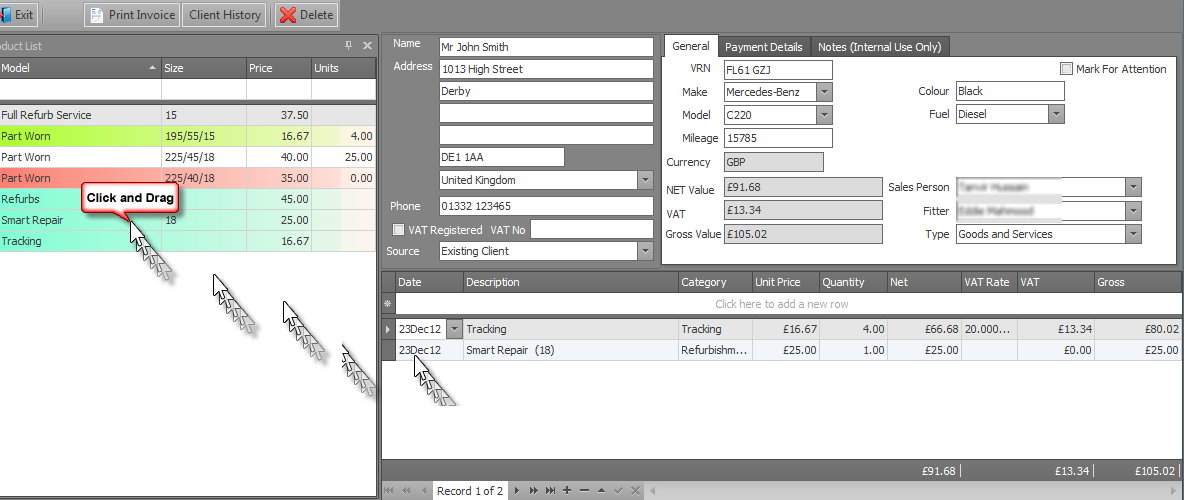This screenshot has width=1184, height=500.
Task: Pin the Product List panel
Action: (x=349, y=46)
